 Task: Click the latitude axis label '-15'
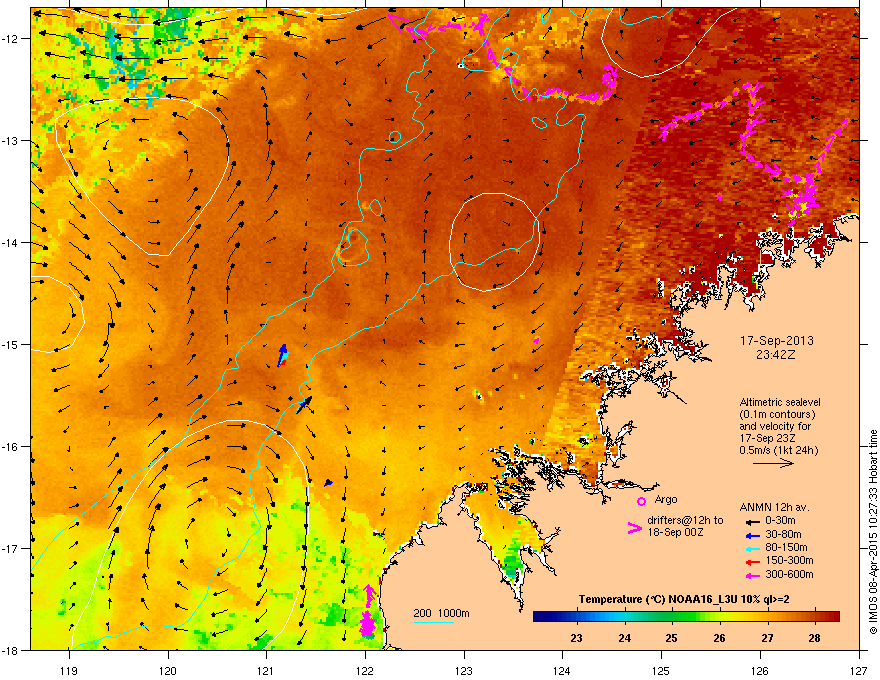click(10, 344)
